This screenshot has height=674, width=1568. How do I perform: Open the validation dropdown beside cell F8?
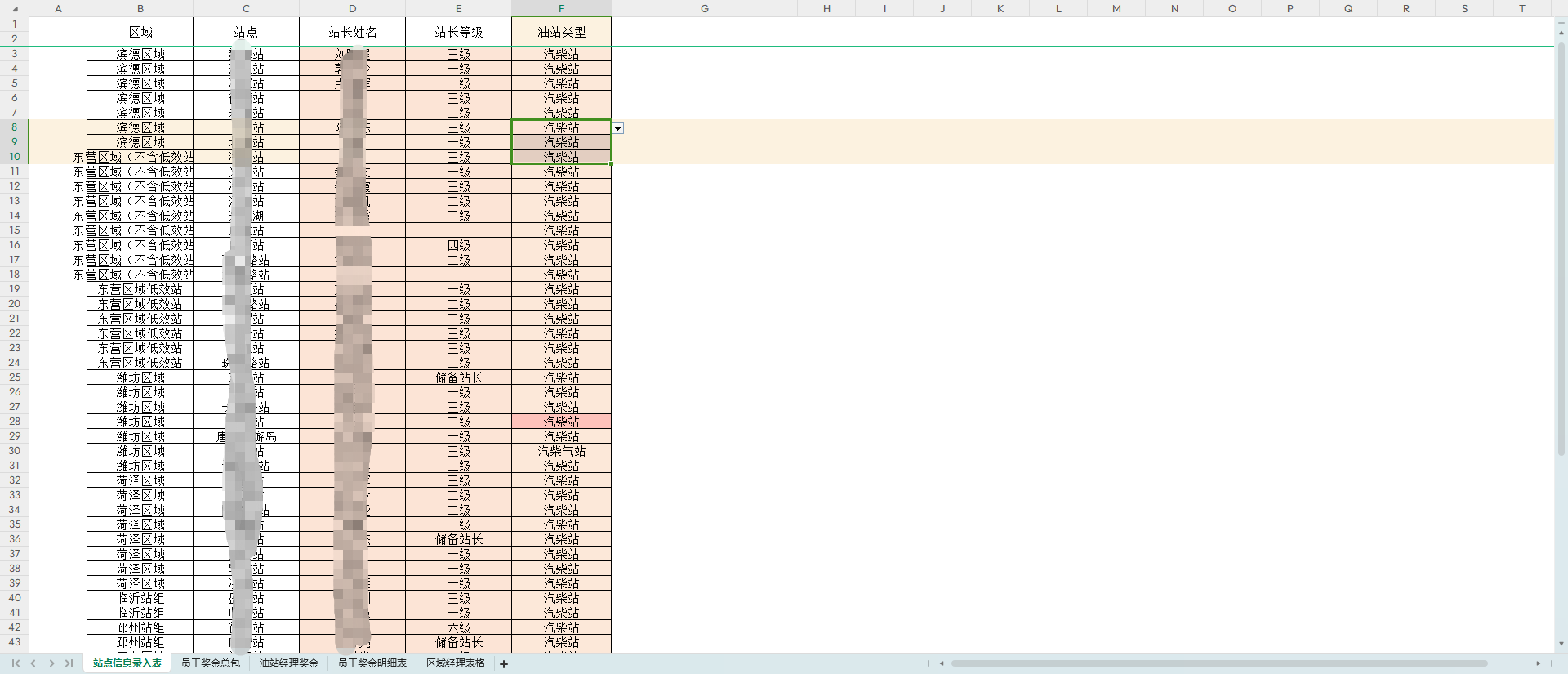(x=618, y=128)
